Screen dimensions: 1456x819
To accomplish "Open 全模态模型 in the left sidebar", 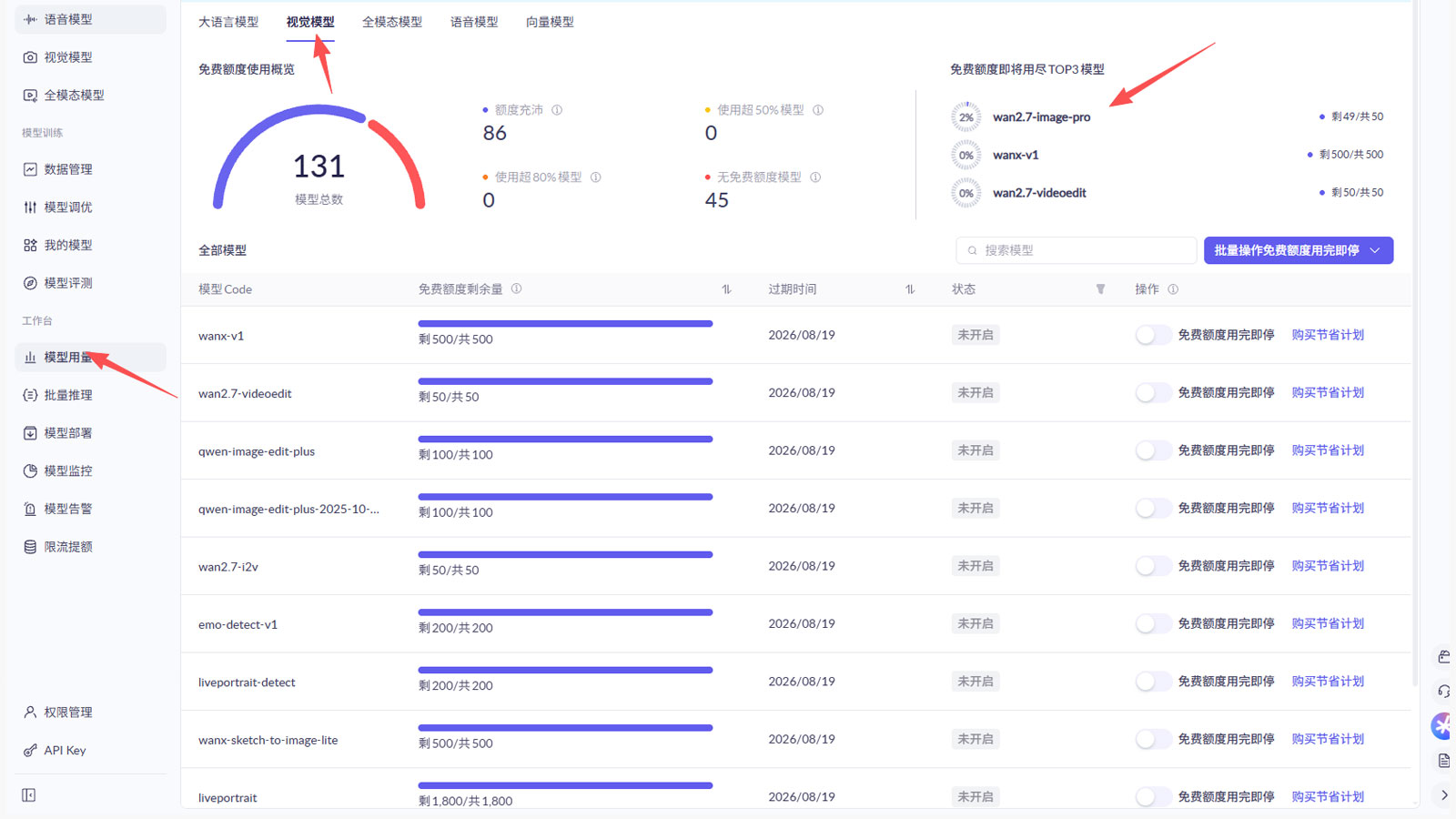I will [x=90, y=95].
